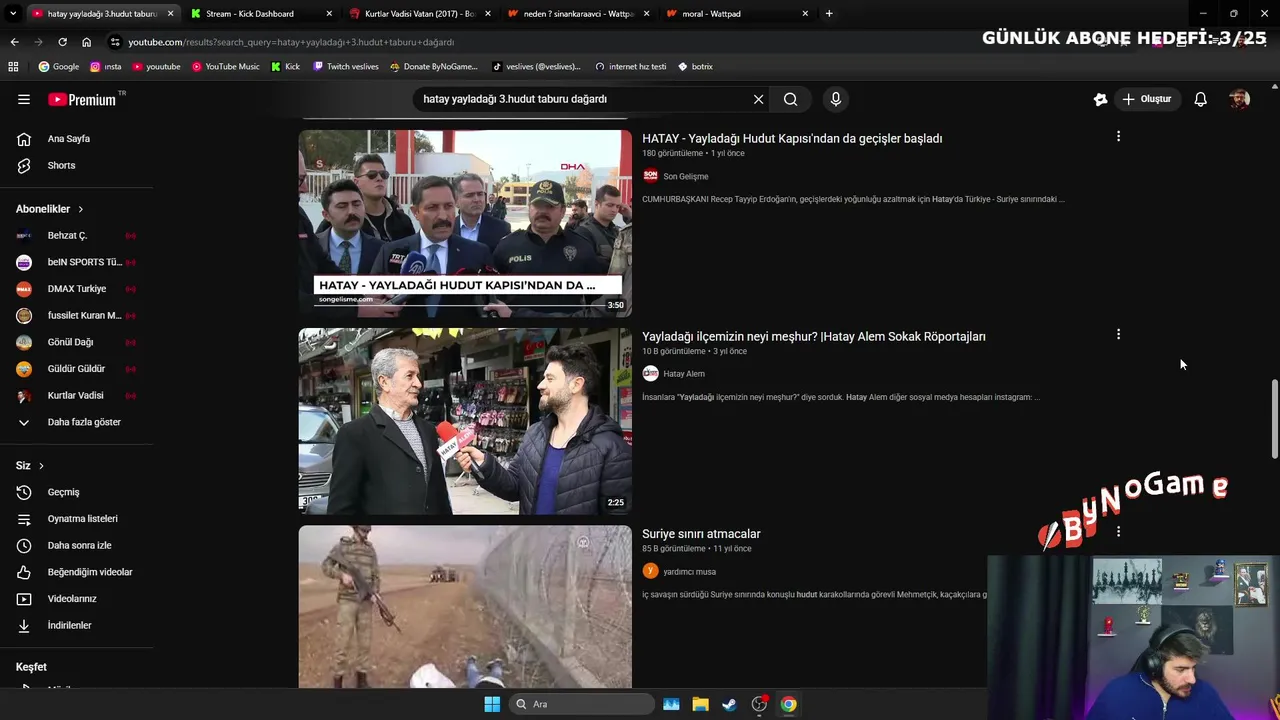Expand the Abonelikler section
The image size is (1280, 720).
tap(50, 209)
